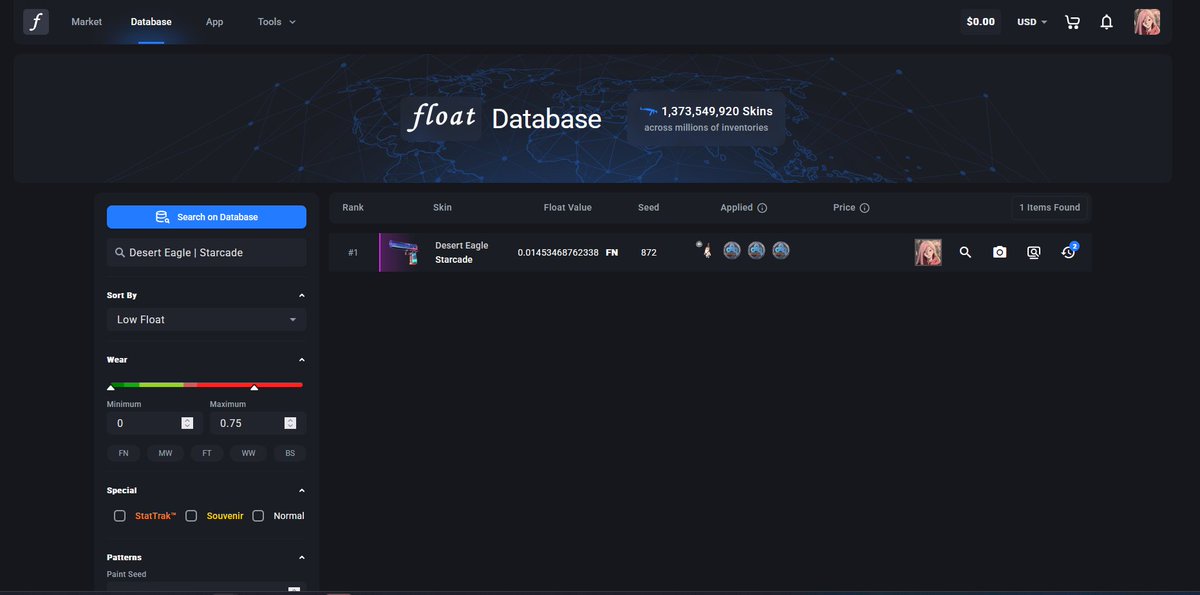Click the search icon inside skin name field
The image size is (1200, 595).
click(120, 253)
